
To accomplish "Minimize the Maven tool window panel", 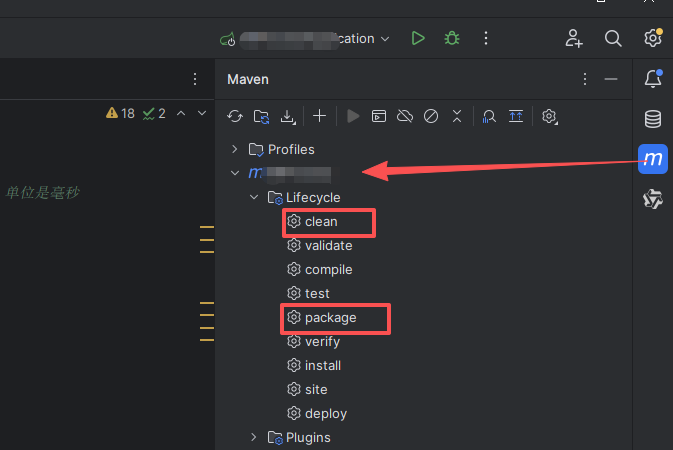I will 611,79.
